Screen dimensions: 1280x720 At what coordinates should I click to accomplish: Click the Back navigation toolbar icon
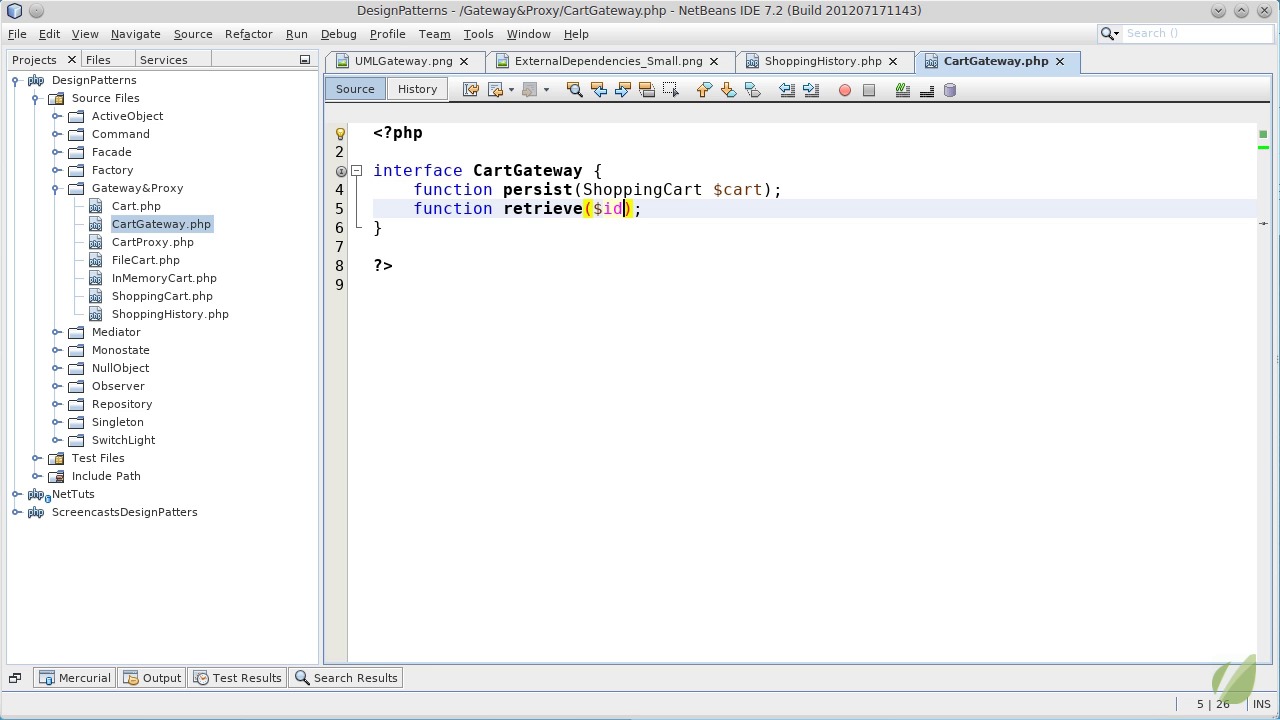click(495, 90)
